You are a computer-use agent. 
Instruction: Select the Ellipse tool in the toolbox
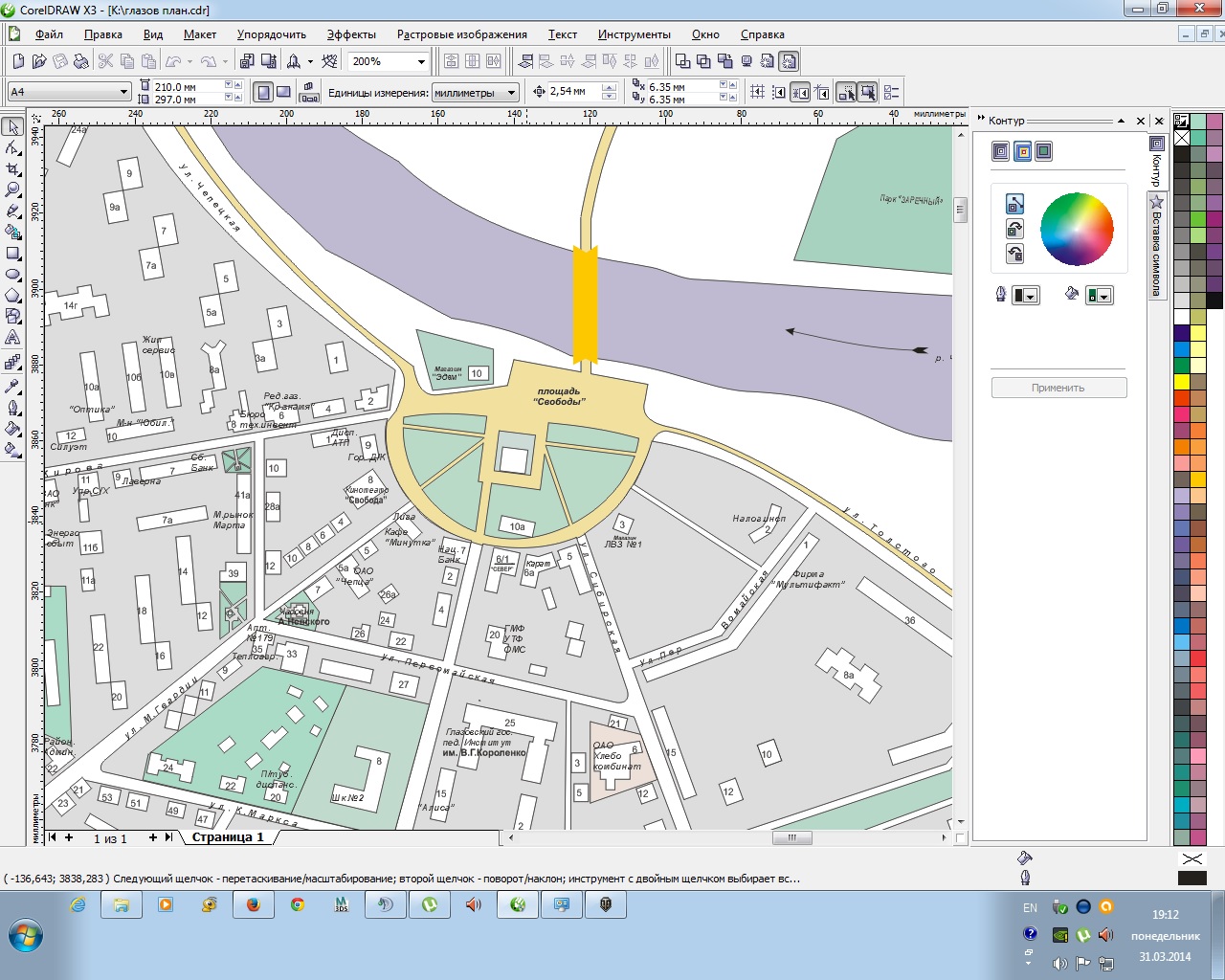point(12,275)
